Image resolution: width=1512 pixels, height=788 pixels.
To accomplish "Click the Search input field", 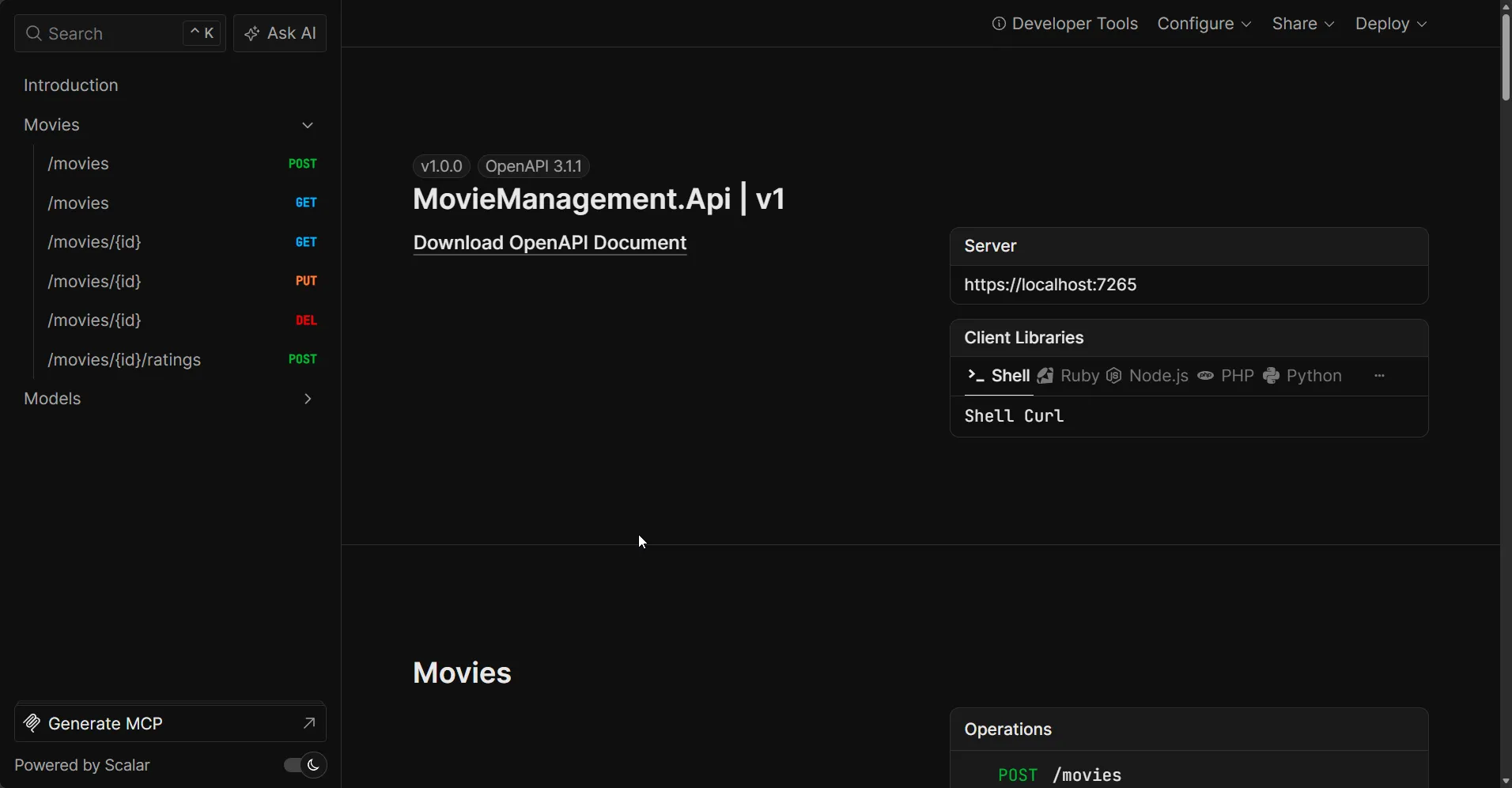I will click(120, 33).
